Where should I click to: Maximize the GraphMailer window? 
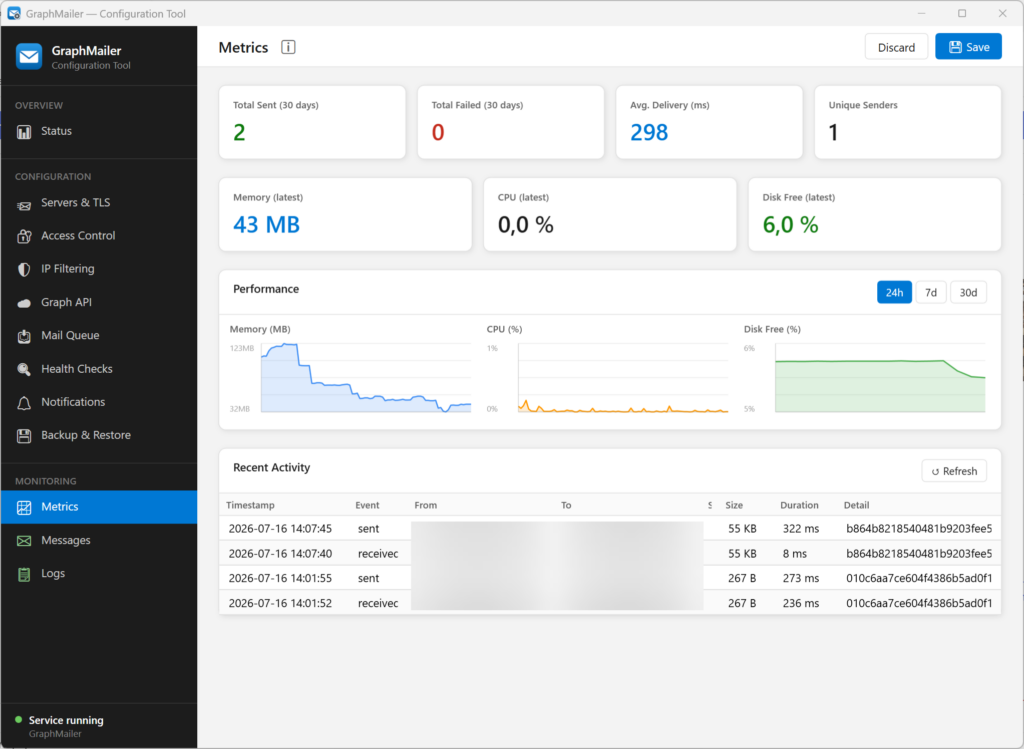click(962, 13)
